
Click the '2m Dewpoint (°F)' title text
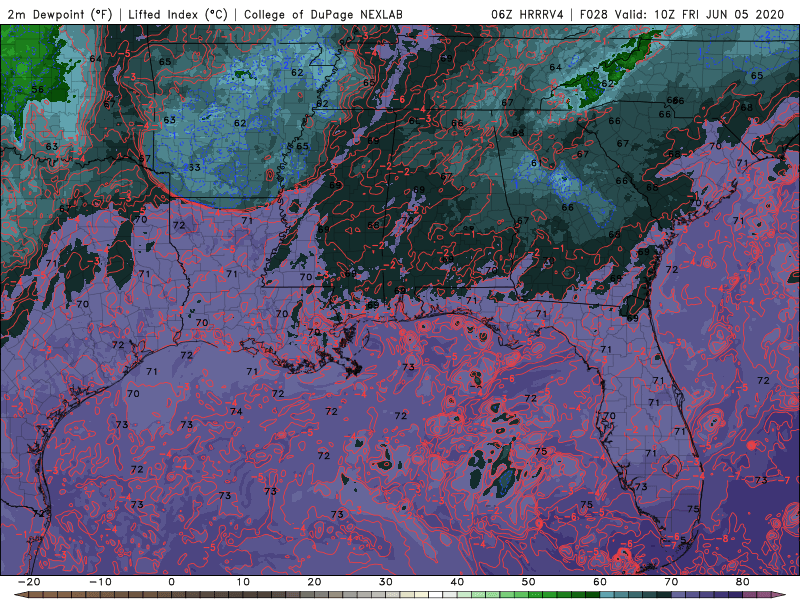coord(60,15)
